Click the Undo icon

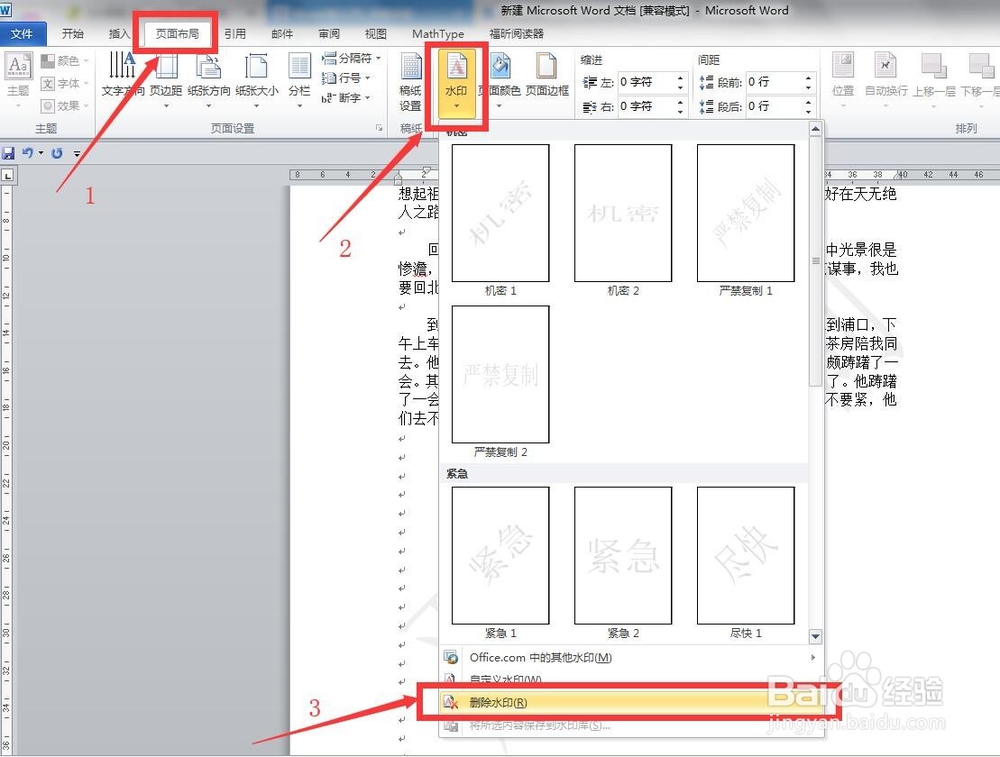click(27, 153)
